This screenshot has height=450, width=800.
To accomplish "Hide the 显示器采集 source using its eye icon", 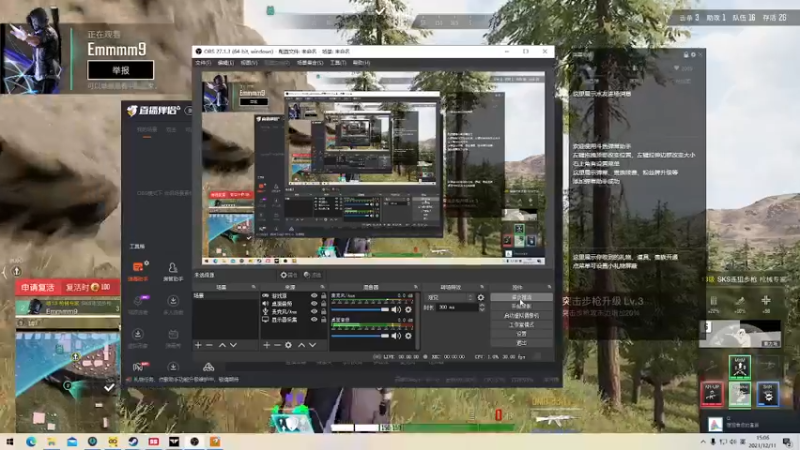I will pos(314,320).
